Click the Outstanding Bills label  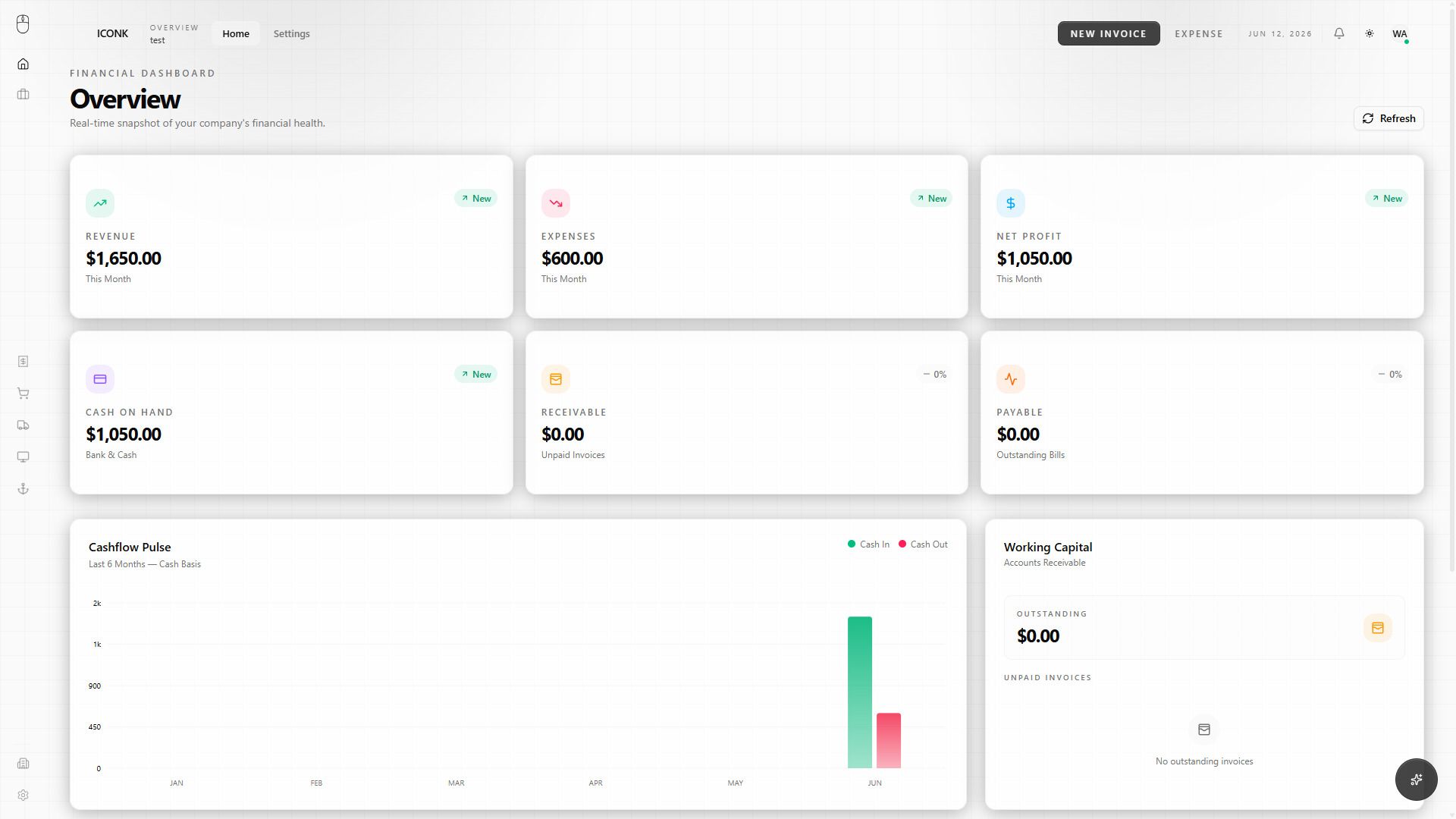1031,455
